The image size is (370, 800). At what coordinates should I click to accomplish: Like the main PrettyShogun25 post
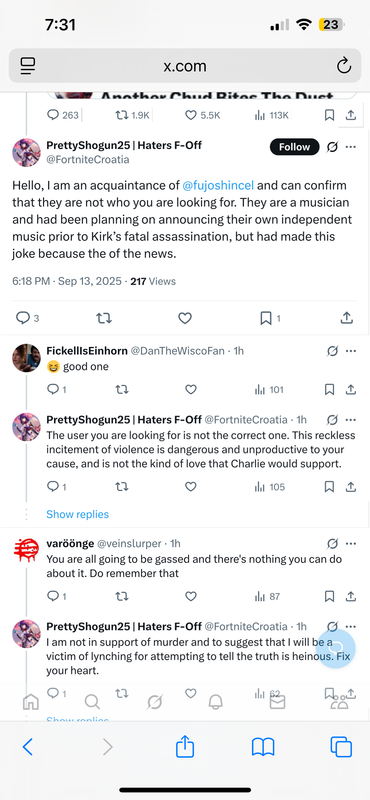[185, 318]
